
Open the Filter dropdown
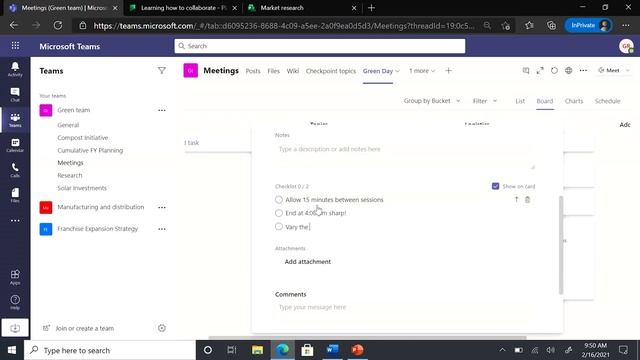tap(484, 101)
